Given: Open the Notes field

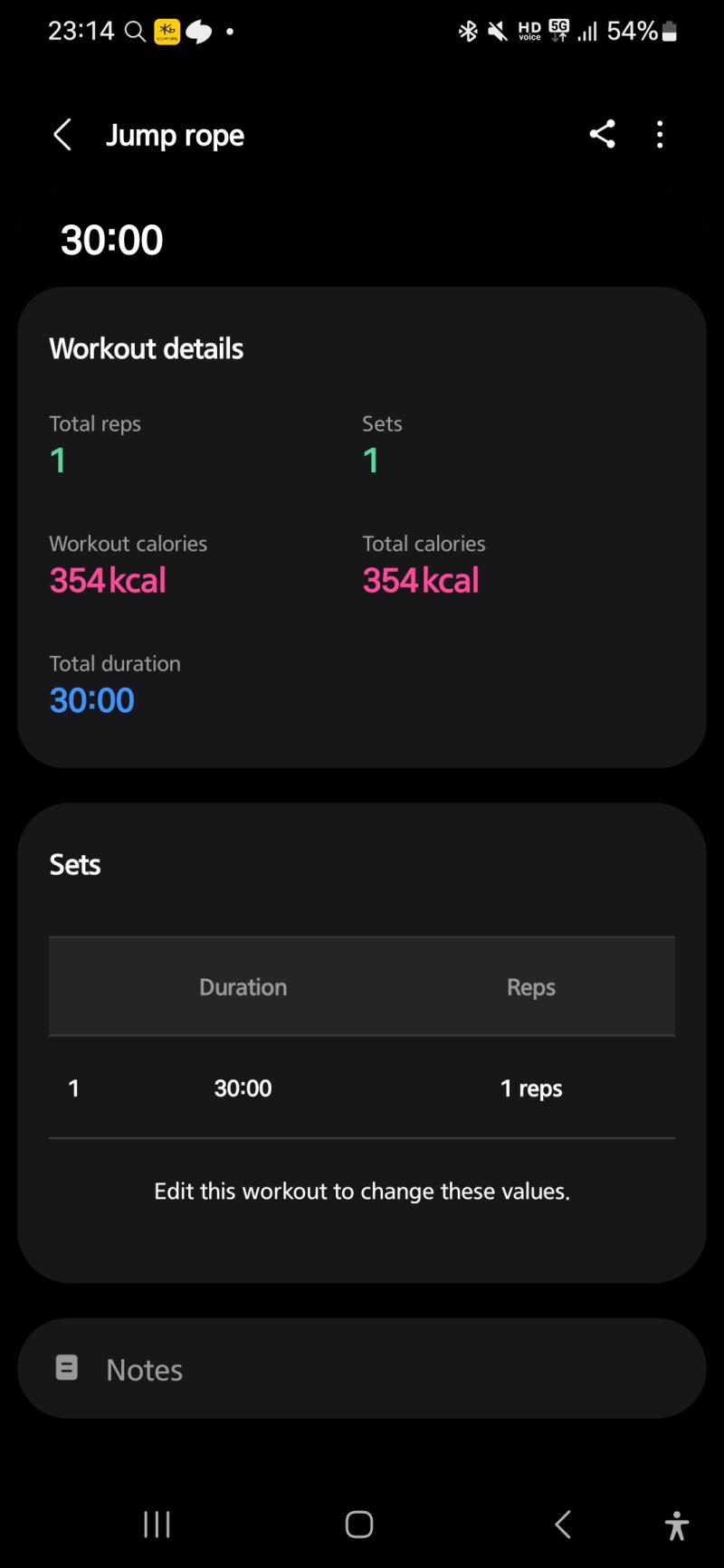Looking at the screenshot, I should point(362,1368).
